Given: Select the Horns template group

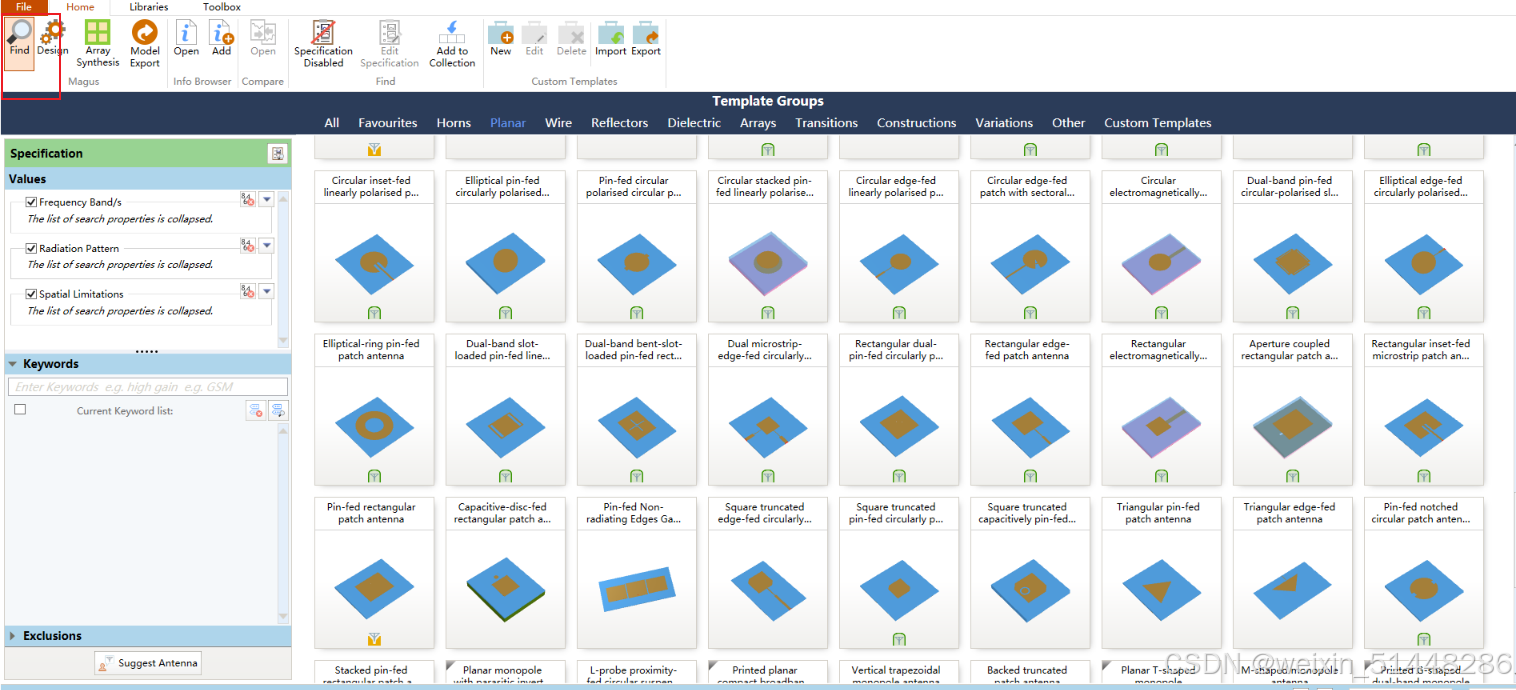Looking at the screenshot, I should (454, 123).
